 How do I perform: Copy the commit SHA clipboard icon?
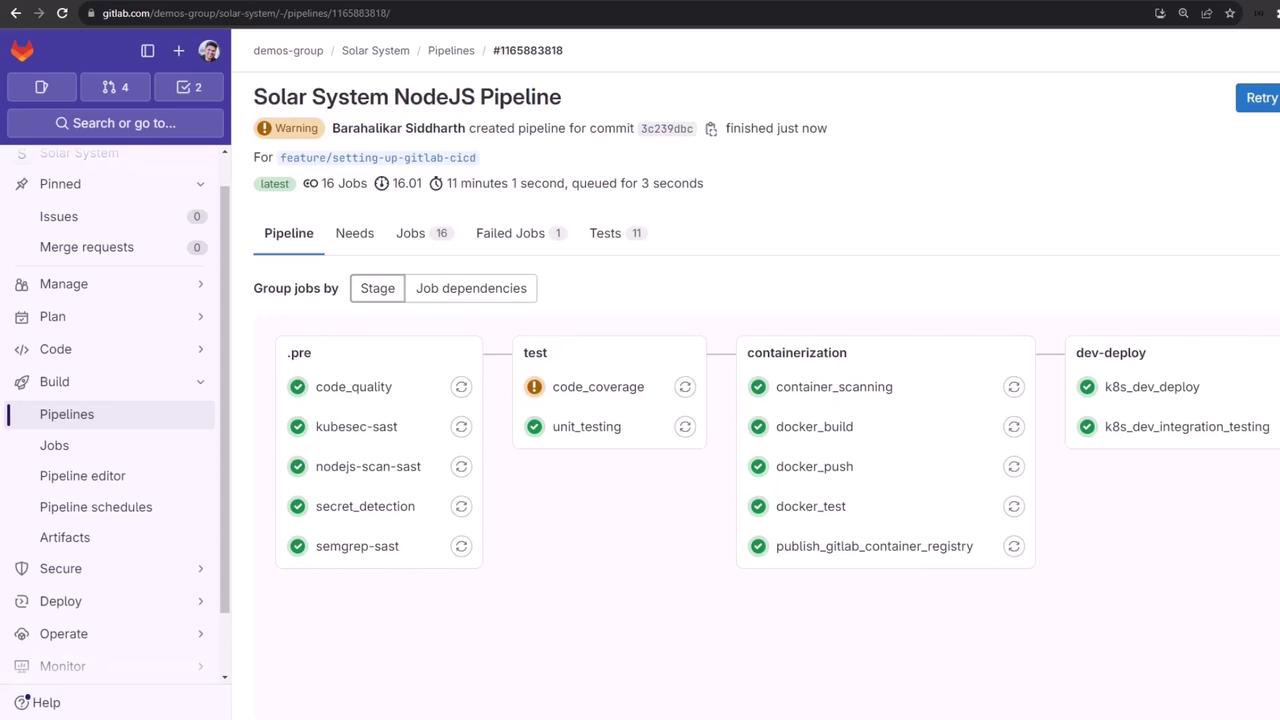click(711, 129)
